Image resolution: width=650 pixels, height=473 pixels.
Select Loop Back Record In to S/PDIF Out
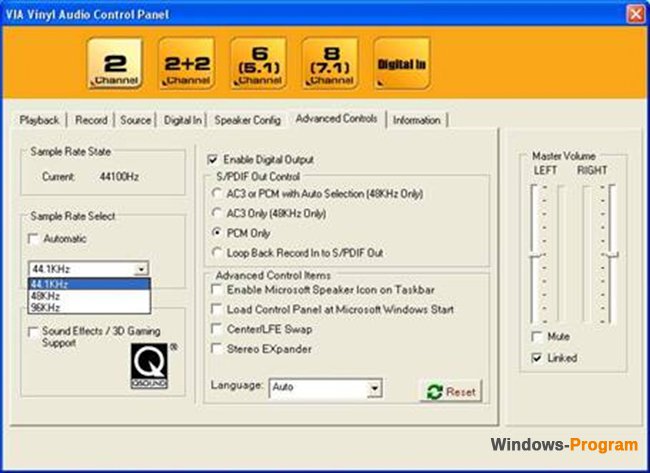pyautogui.click(x=217, y=252)
